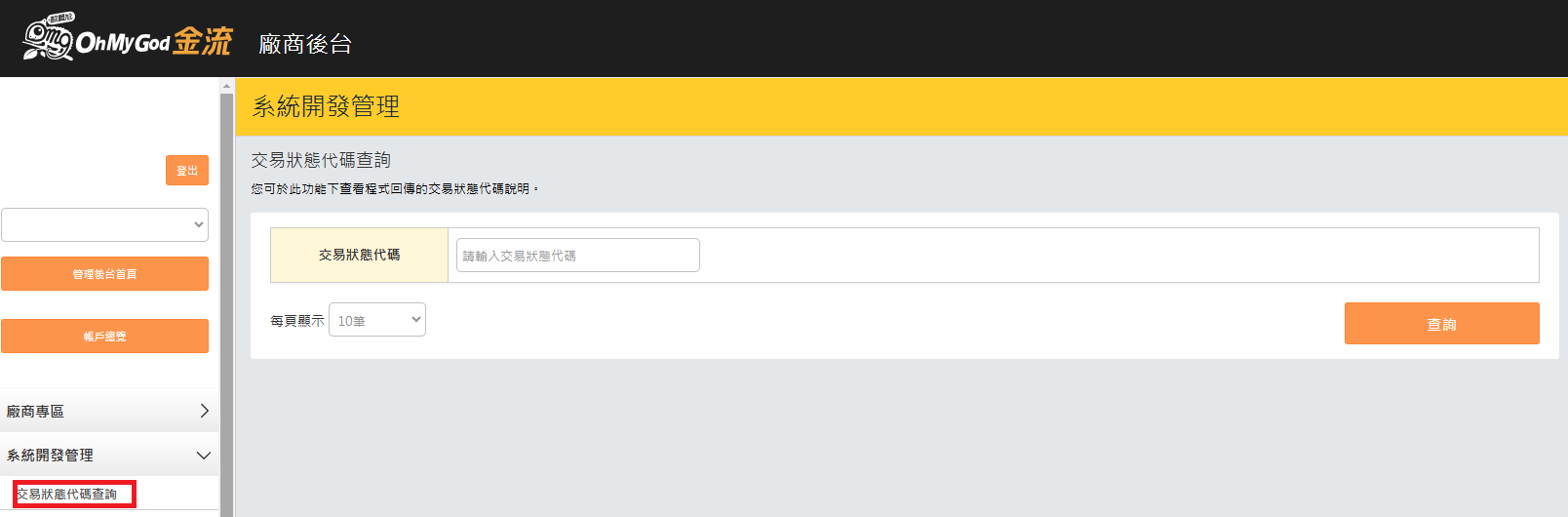1568x517 pixels.
Task: Open the 每頁顯示 10筆 dropdown
Action: pos(377,320)
